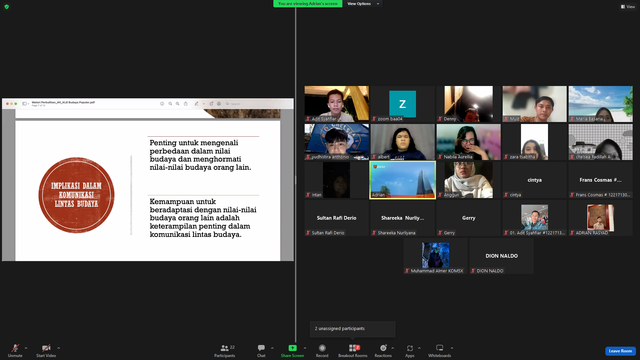Click the Share icon in Preview toolbar
The image size is (640, 360).
click(185, 104)
